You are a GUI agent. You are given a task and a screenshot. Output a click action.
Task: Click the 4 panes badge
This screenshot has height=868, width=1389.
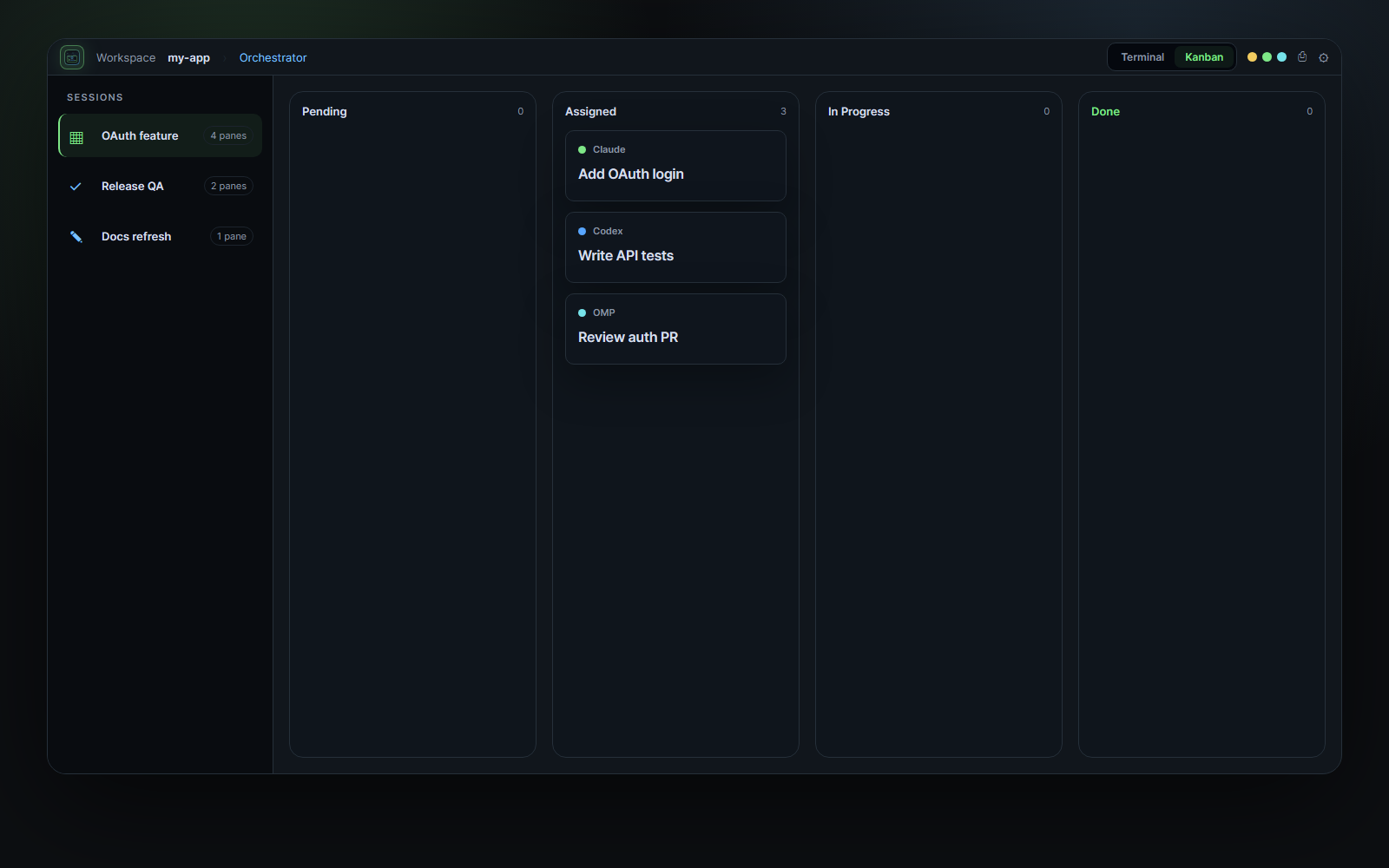[228, 136]
